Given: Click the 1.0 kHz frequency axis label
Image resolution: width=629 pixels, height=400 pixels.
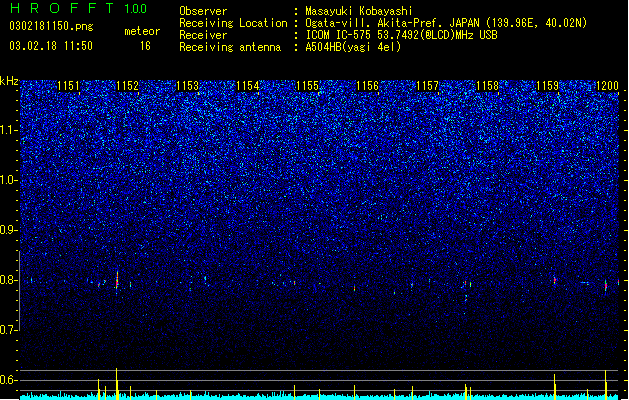Looking at the screenshot, I should [9, 180].
